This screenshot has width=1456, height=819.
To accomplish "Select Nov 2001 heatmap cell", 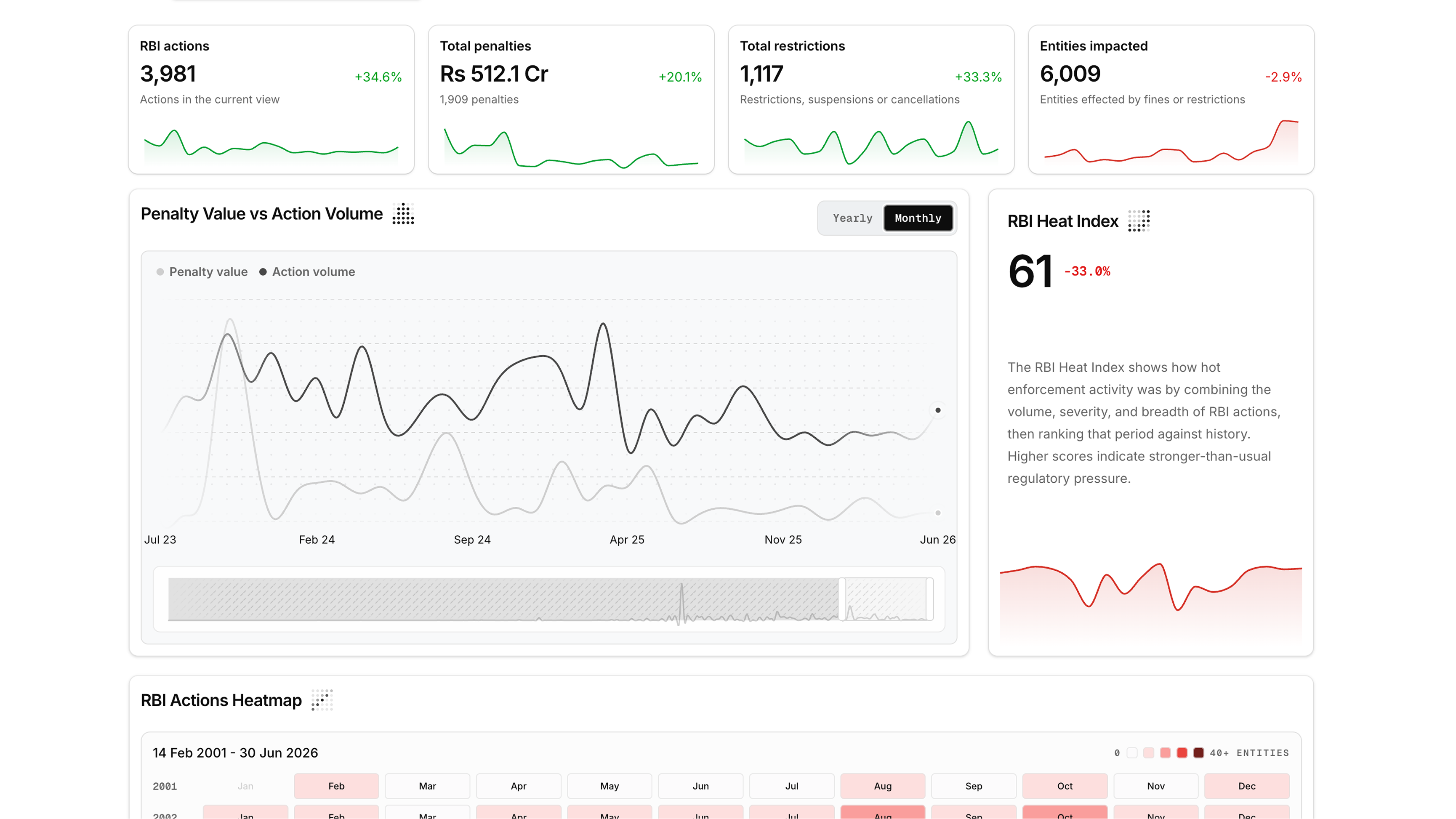I will point(1156,786).
